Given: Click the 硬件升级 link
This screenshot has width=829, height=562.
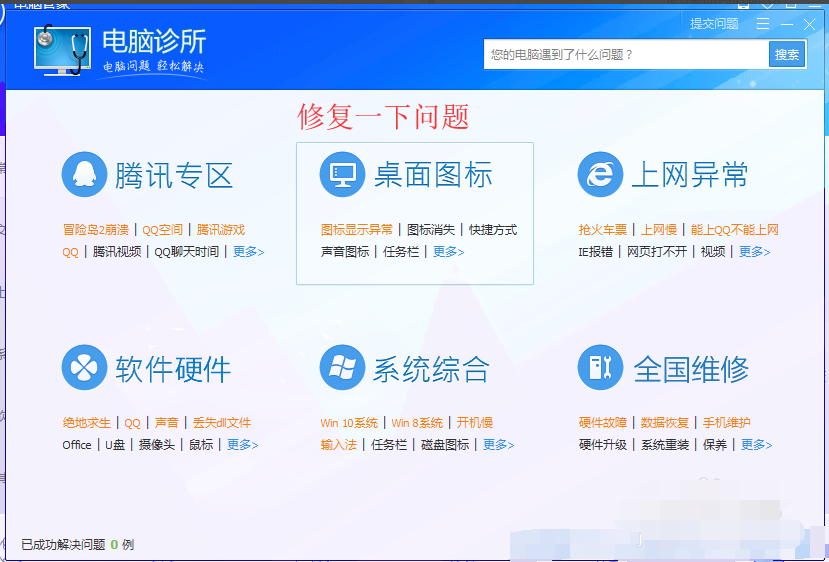Looking at the screenshot, I should (x=603, y=445).
